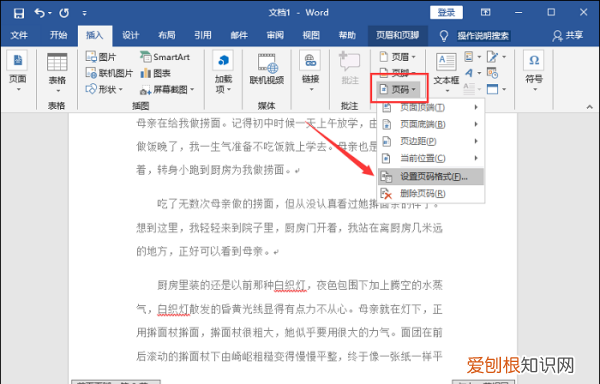Click the 共享 share button

pyautogui.click(x=568, y=36)
